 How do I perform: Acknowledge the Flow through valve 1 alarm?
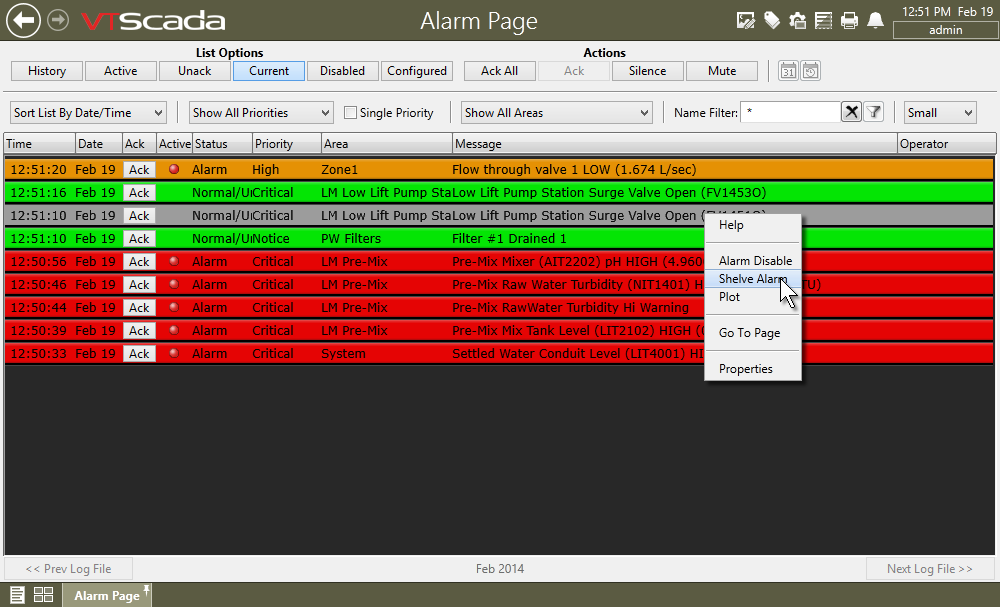[139, 170]
